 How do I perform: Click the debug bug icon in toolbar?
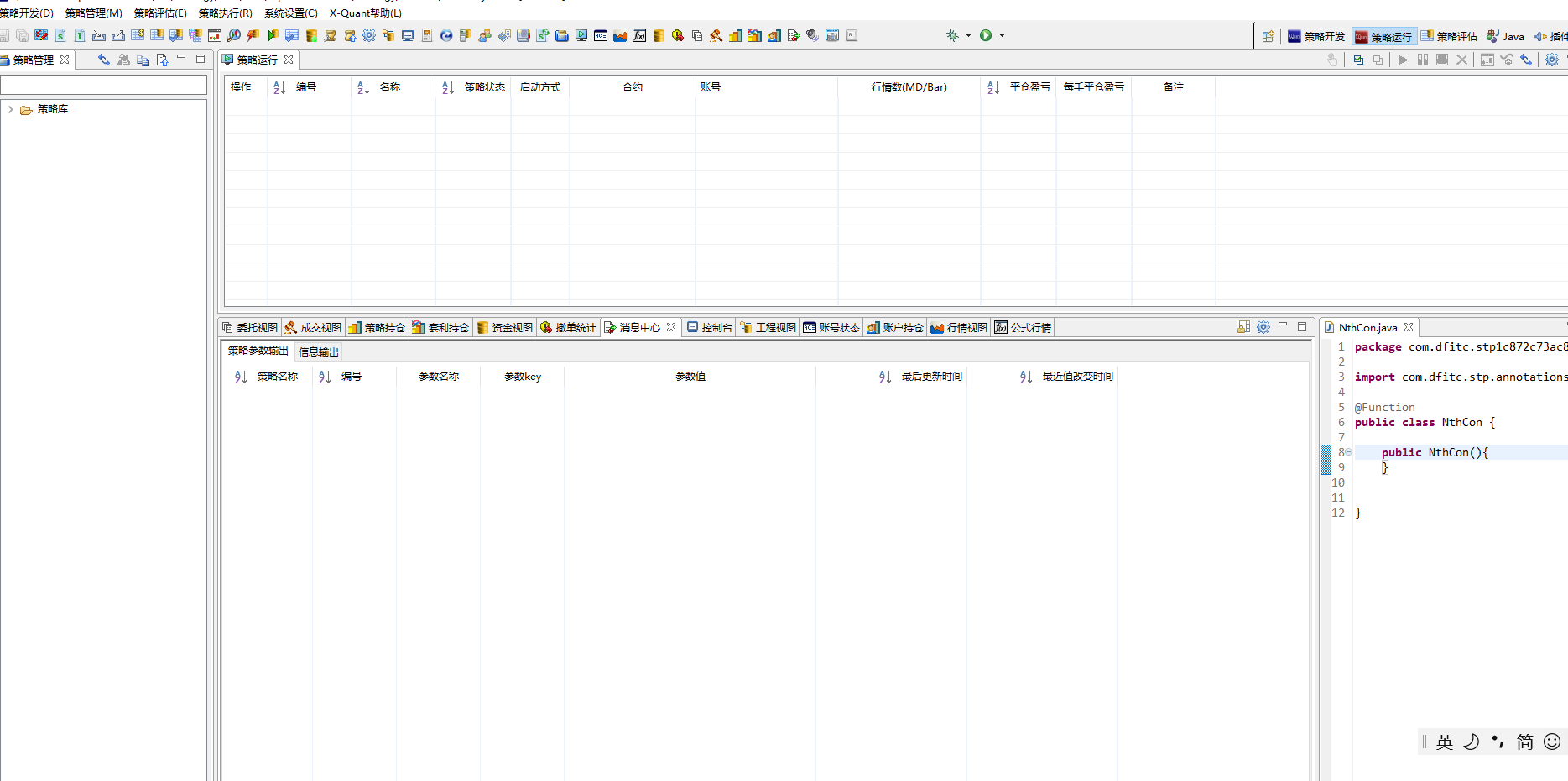click(x=952, y=35)
